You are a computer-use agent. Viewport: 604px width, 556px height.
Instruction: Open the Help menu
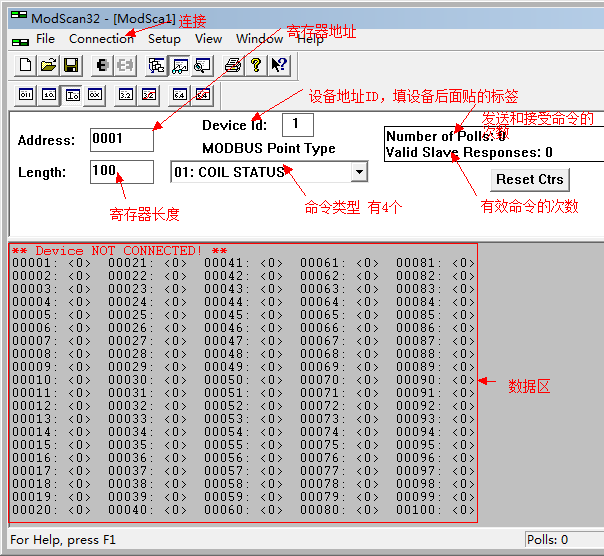pos(310,39)
